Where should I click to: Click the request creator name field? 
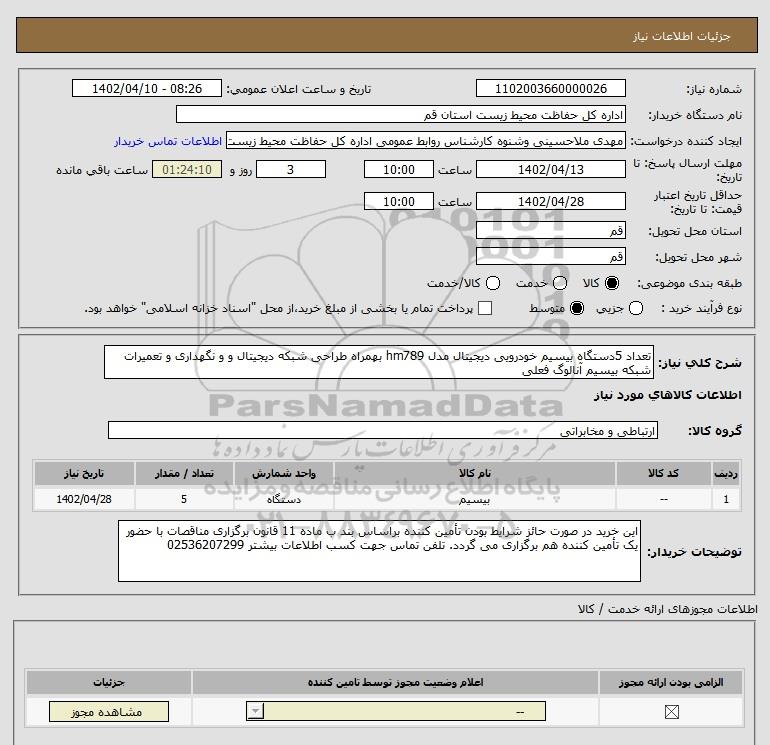click(426, 141)
